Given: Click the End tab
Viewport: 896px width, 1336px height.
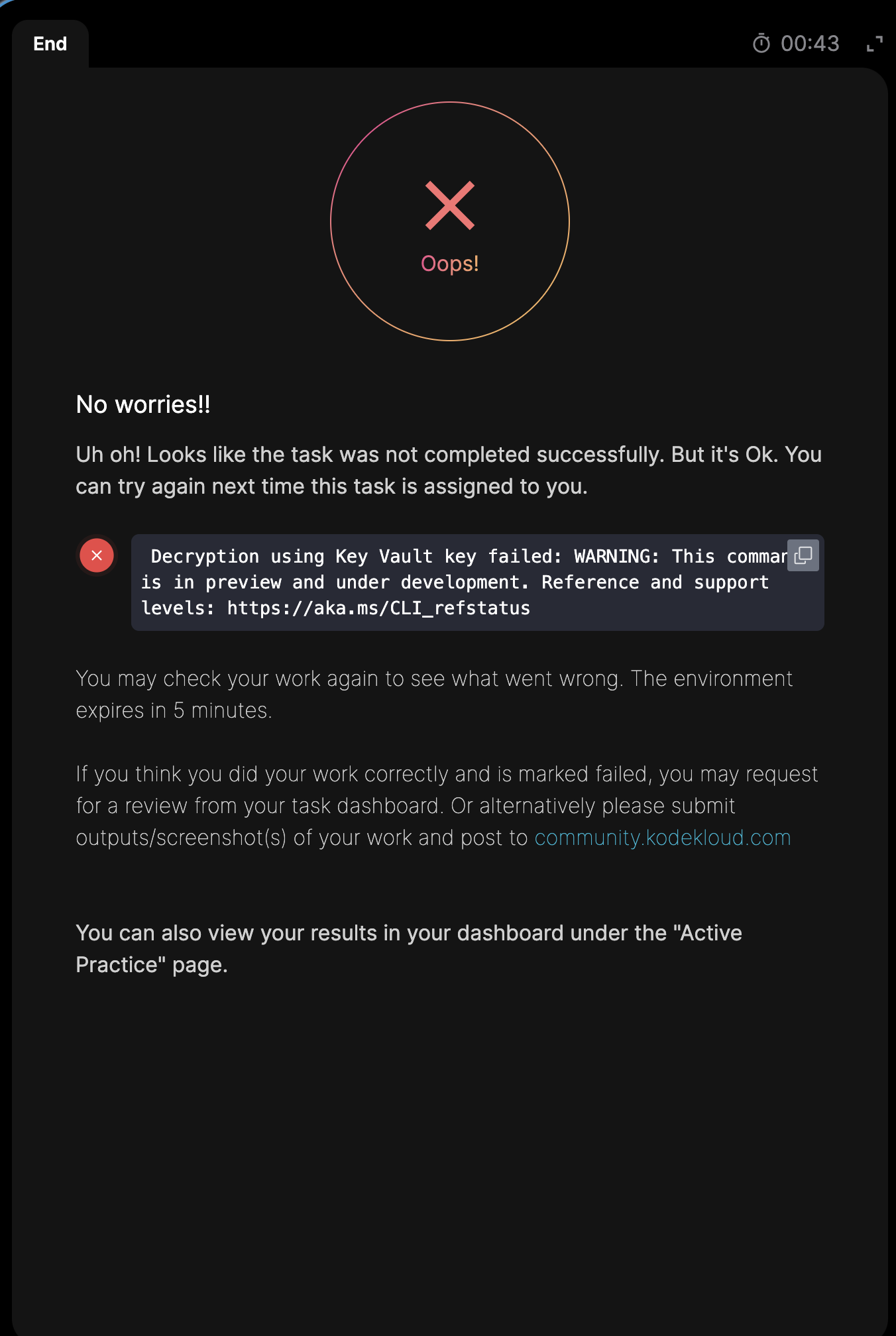Looking at the screenshot, I should coord(50,44).
